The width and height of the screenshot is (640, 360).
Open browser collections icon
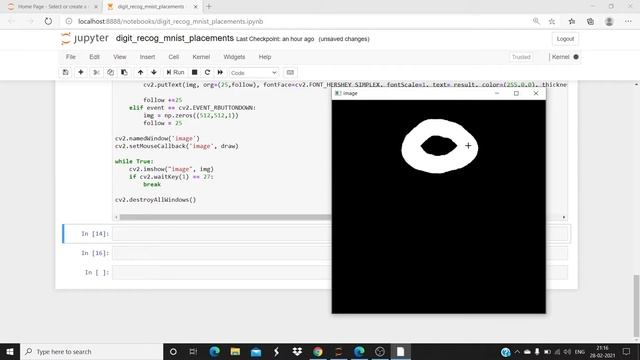[590, 21]
